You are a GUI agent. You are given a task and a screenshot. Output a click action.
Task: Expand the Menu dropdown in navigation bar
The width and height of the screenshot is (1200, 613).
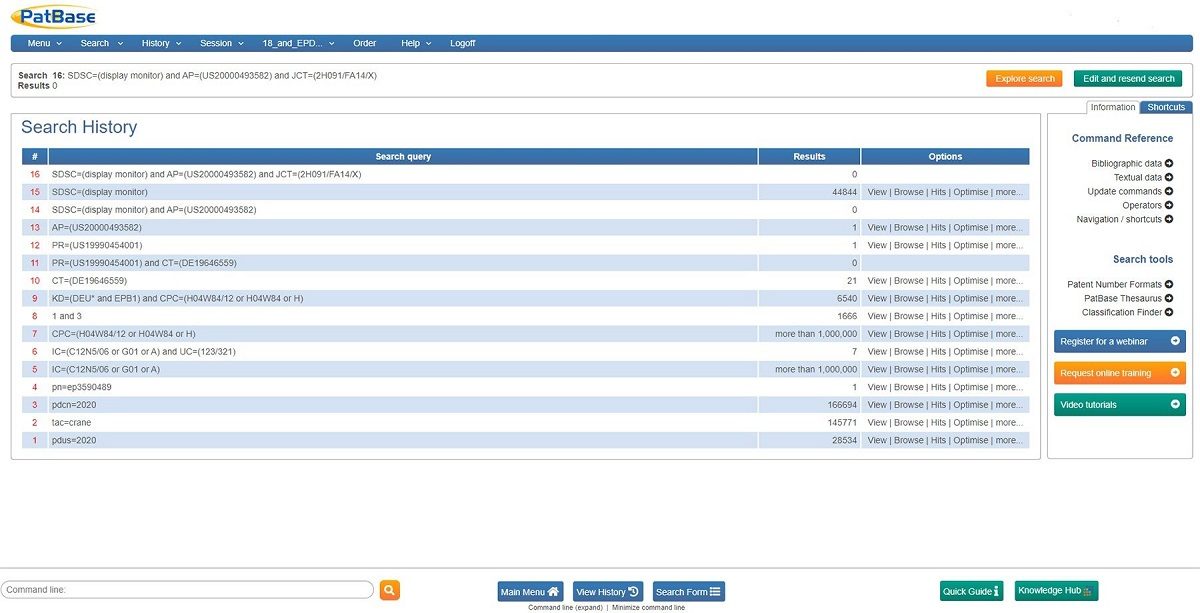[44, 43]
